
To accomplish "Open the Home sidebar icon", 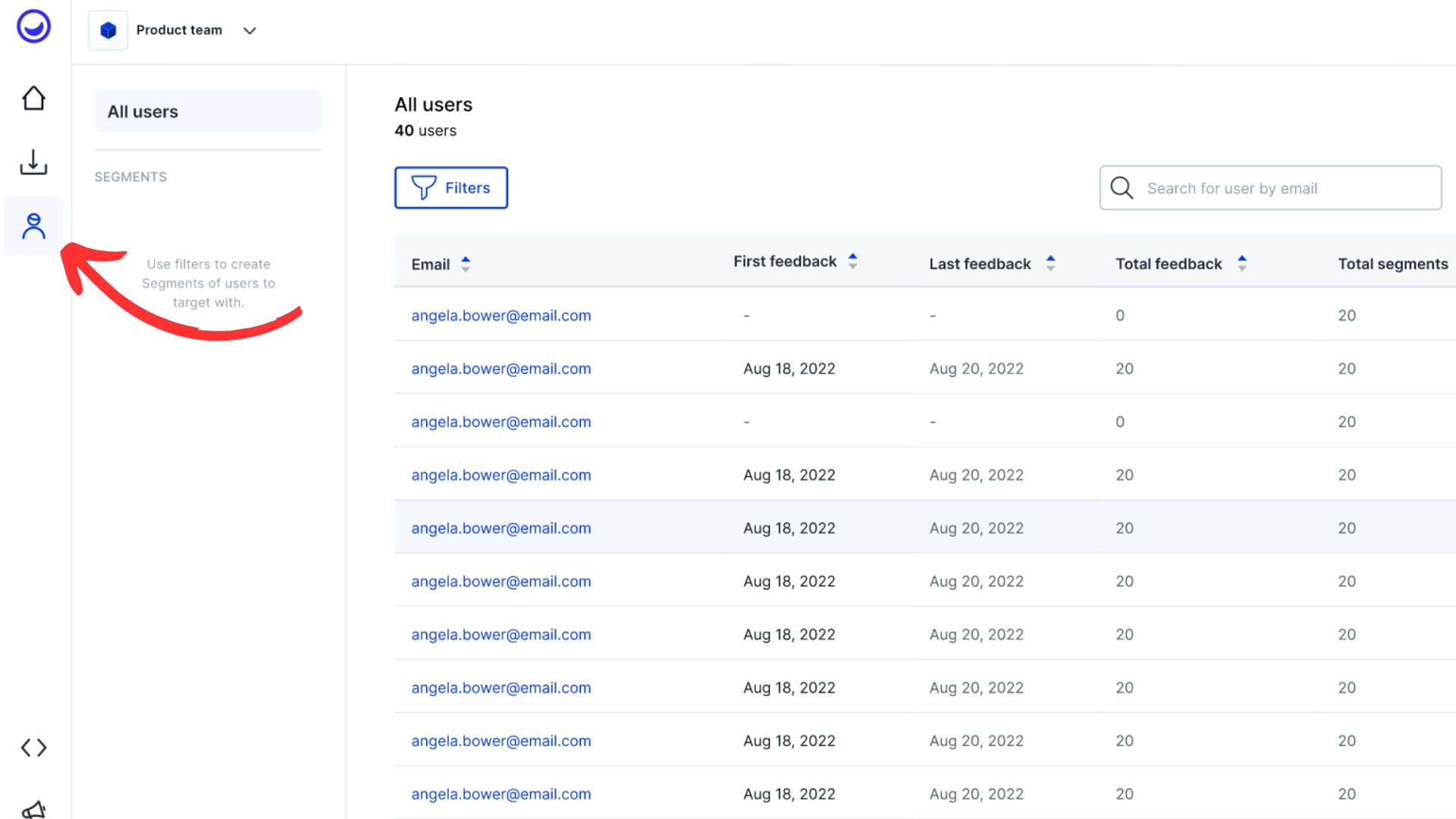I will 33,99.
